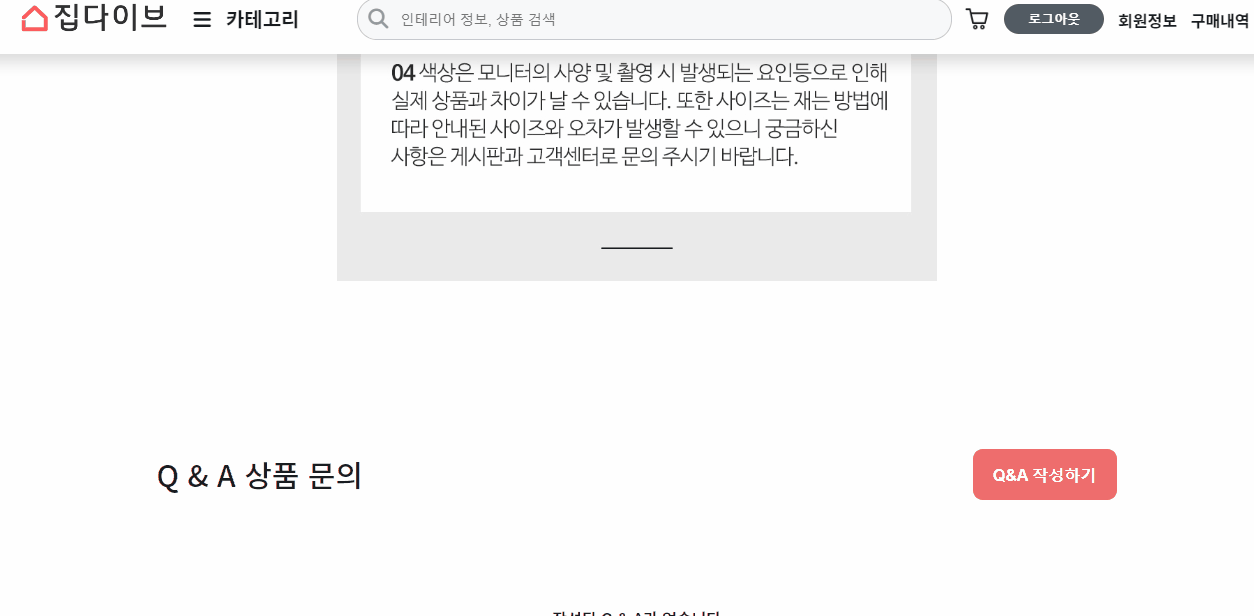
Task: Click the 로그아웃 button
Action: 1054,19
